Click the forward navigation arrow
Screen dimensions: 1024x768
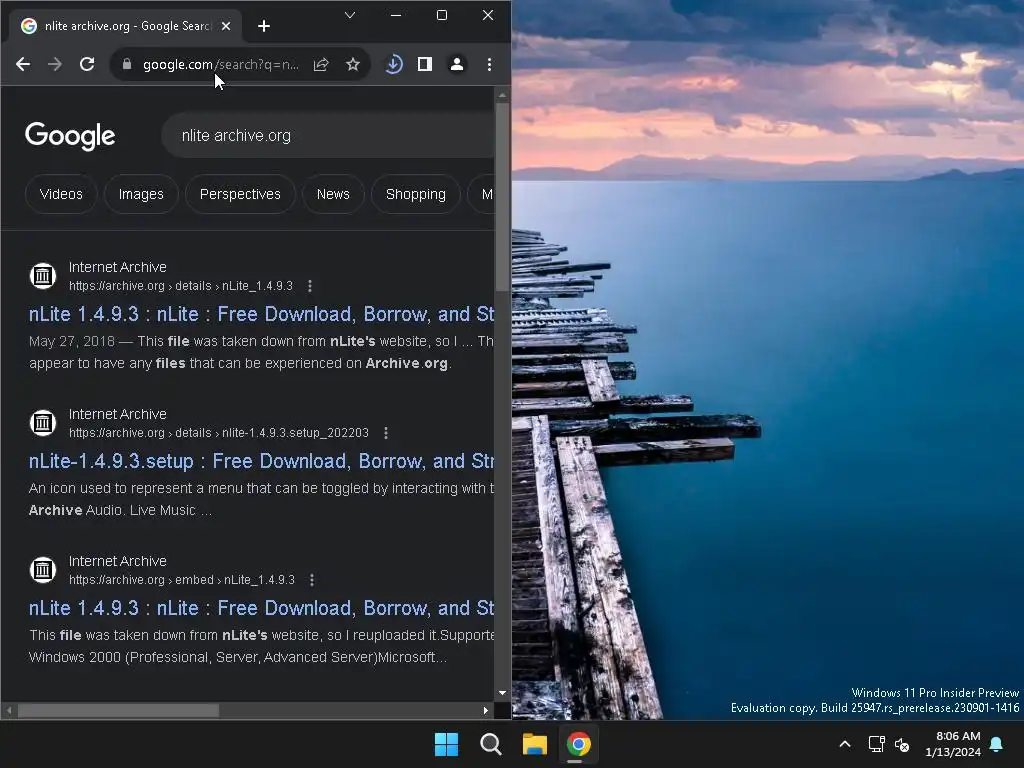click(x=55, y=64)
